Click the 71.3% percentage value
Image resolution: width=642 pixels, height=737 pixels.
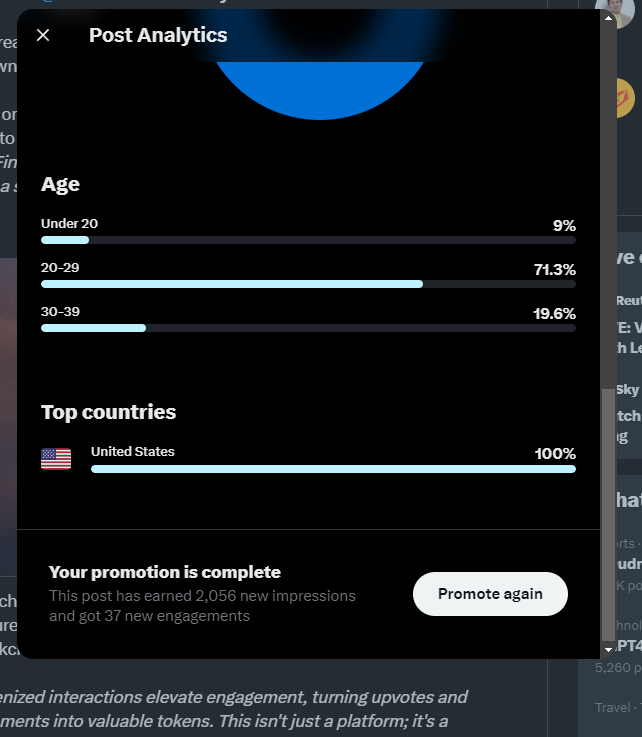coord(555,270)
